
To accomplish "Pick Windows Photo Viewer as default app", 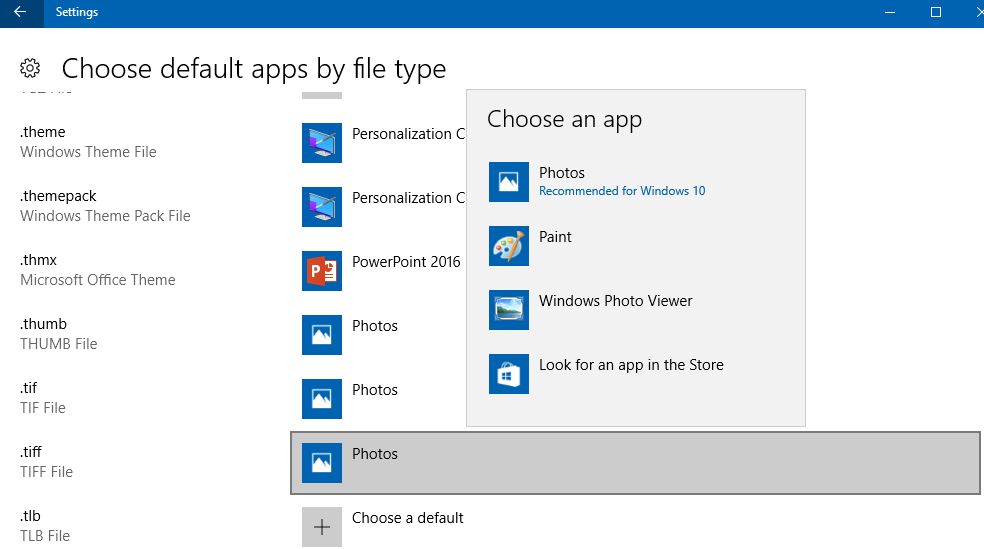I will tap(636, 310).
